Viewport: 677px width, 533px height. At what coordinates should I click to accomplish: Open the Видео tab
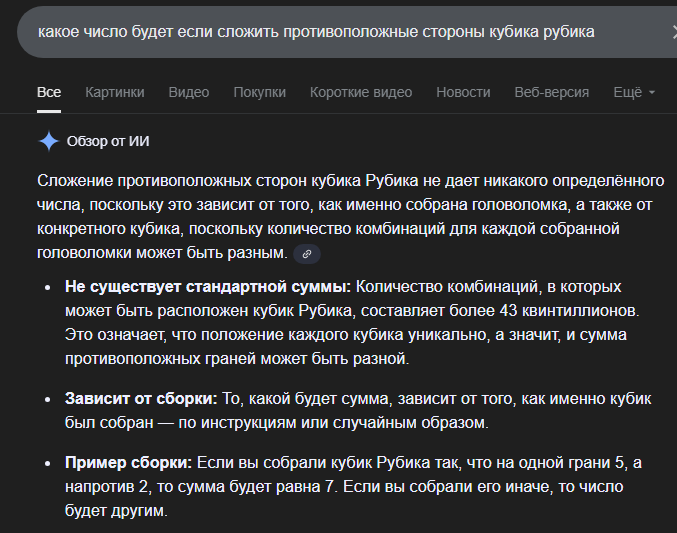pyautogui.click(x=189, y=92)
